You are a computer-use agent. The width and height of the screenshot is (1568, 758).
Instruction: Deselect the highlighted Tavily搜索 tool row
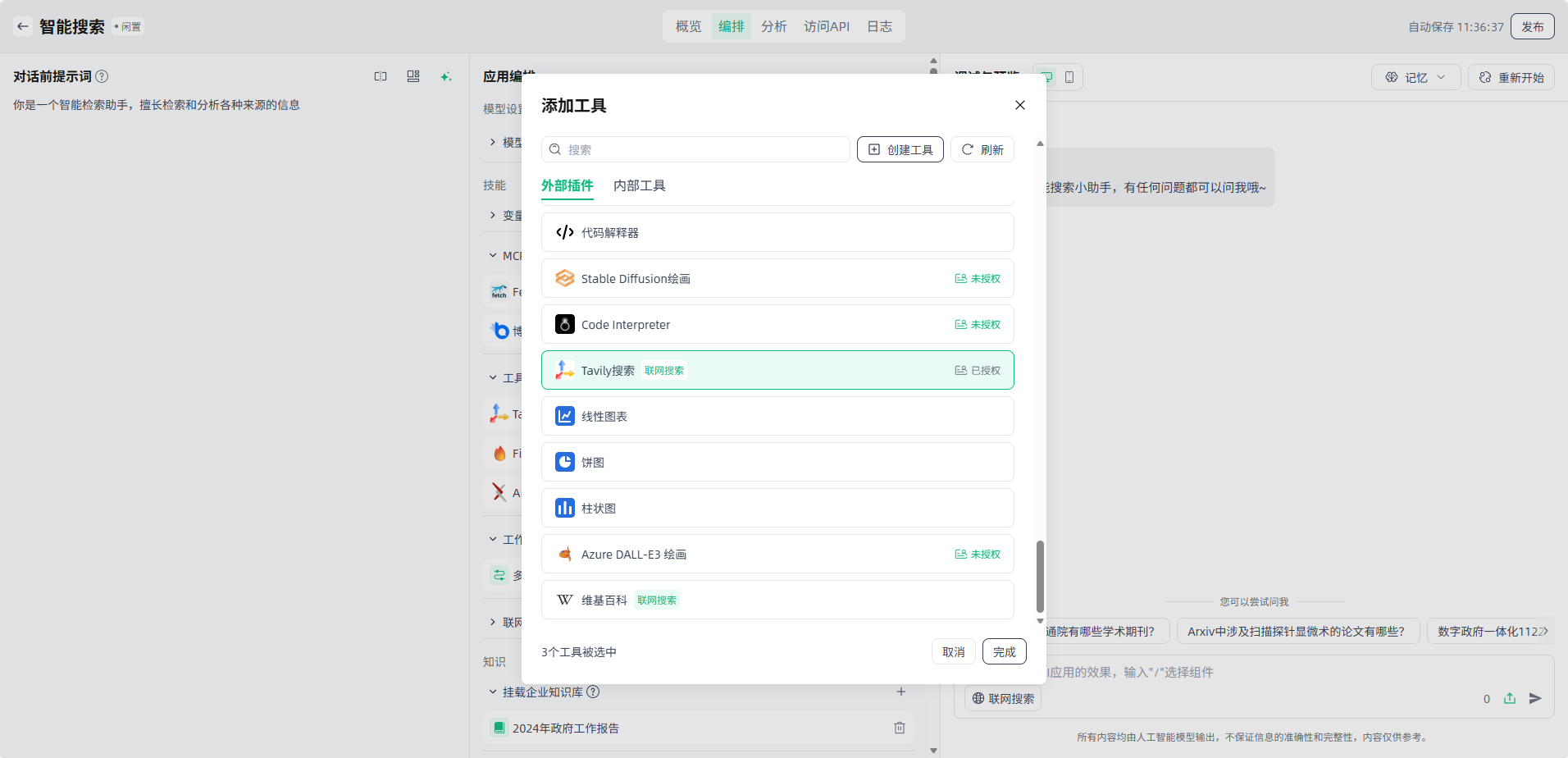pyautogui.click(x=777, y=370)
